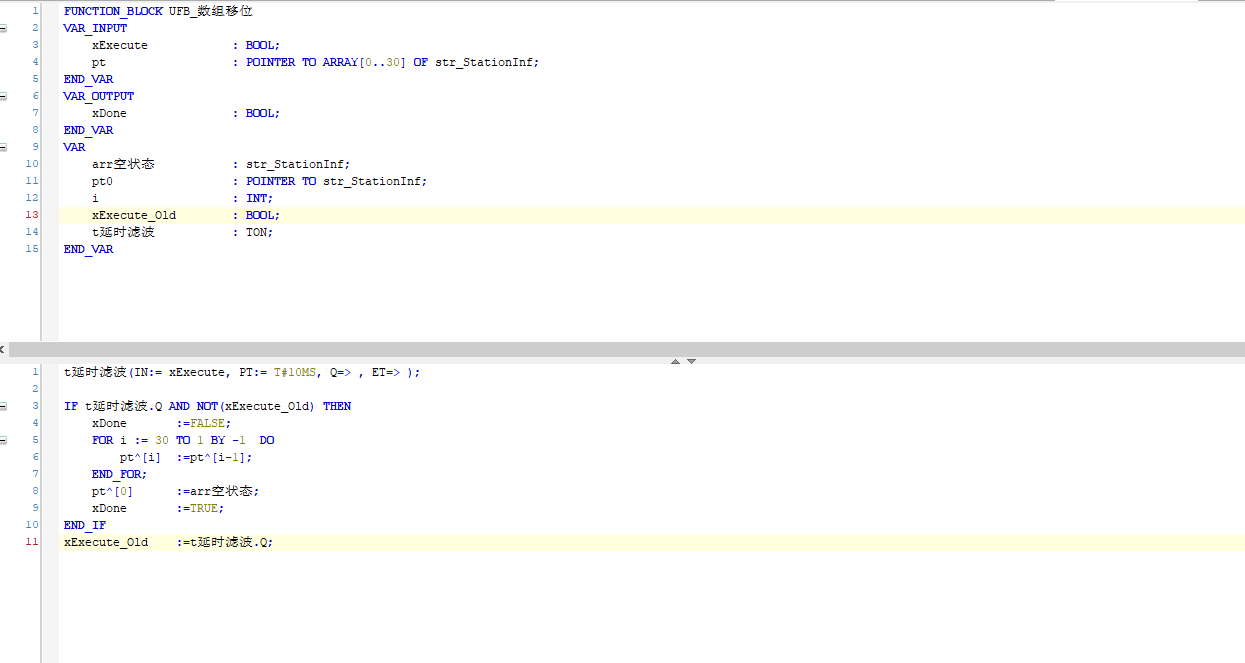Click line number 11 in the implementation pane
Viewport: 1245px width, 663px height.
pos(32,542)
